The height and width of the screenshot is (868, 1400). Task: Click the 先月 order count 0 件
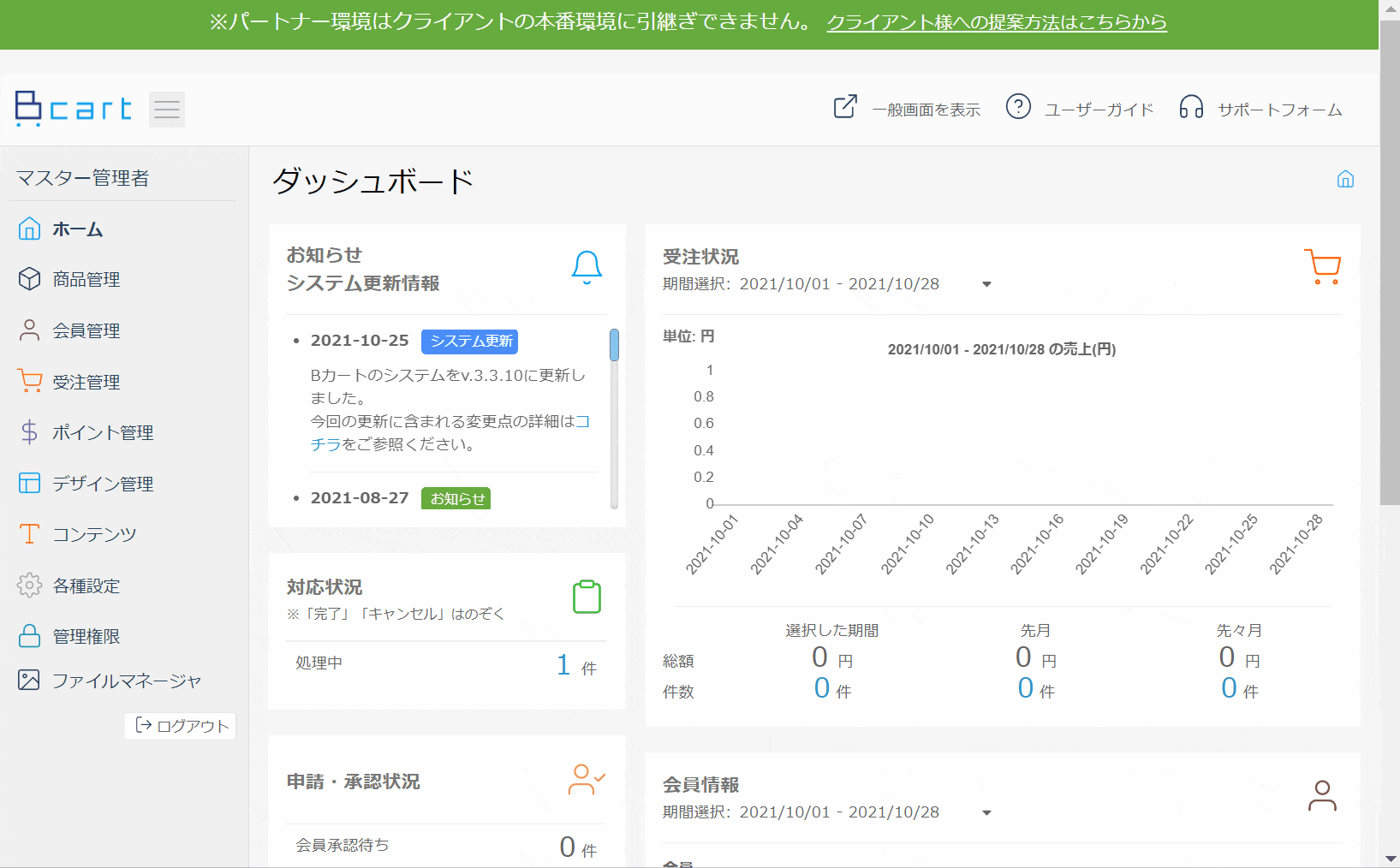click(1036, 688)
